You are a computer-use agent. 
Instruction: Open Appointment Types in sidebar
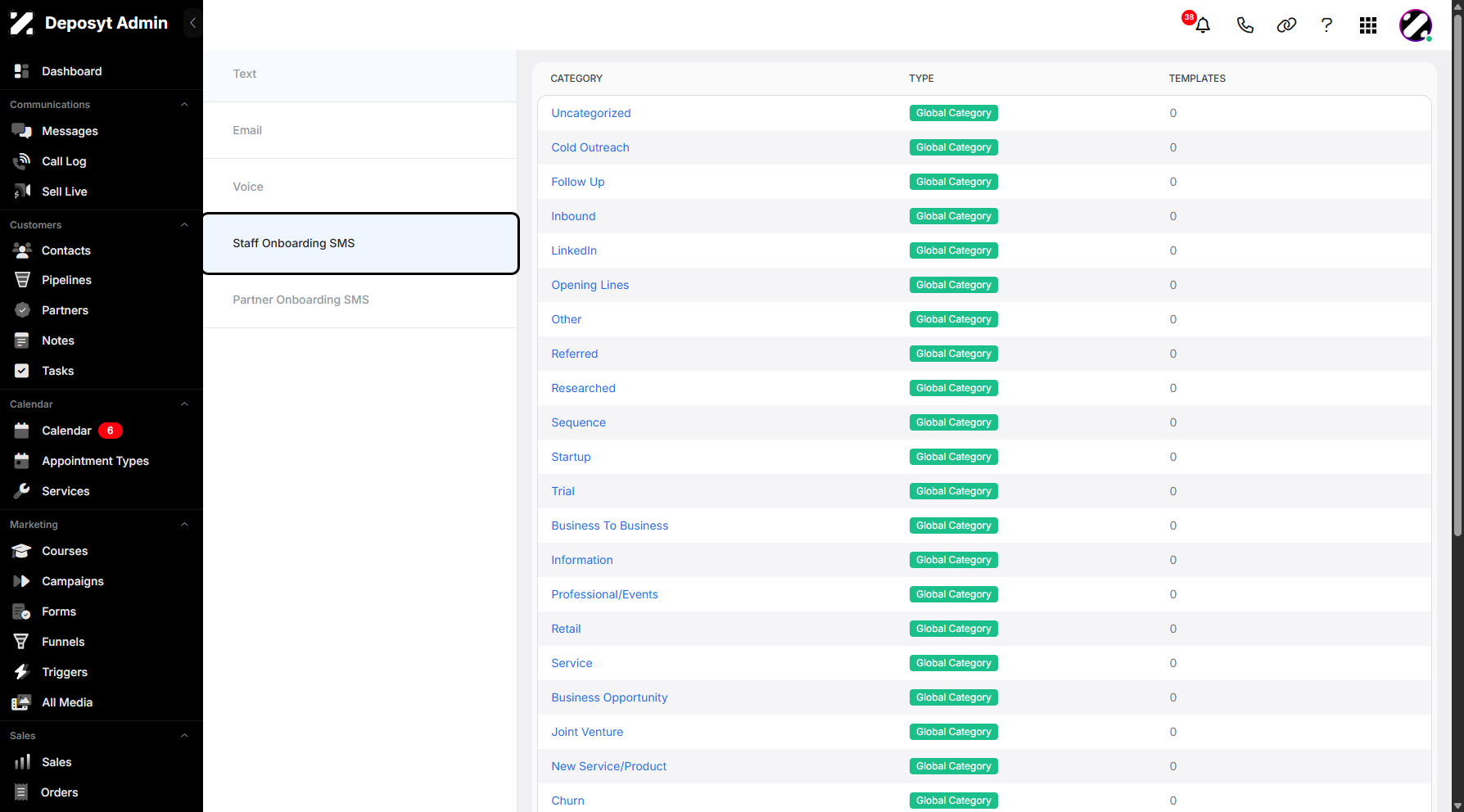click(95, 461)
